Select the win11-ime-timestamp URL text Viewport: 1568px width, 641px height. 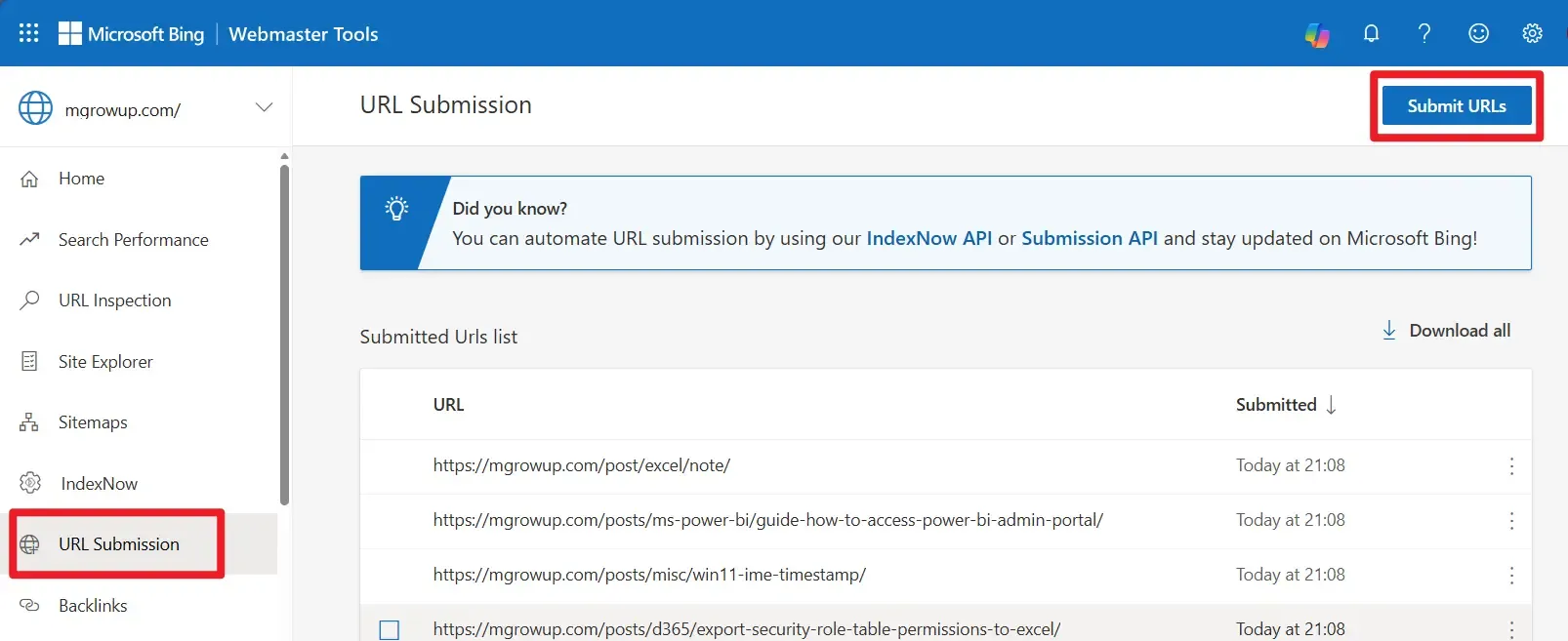coord(649,575)
